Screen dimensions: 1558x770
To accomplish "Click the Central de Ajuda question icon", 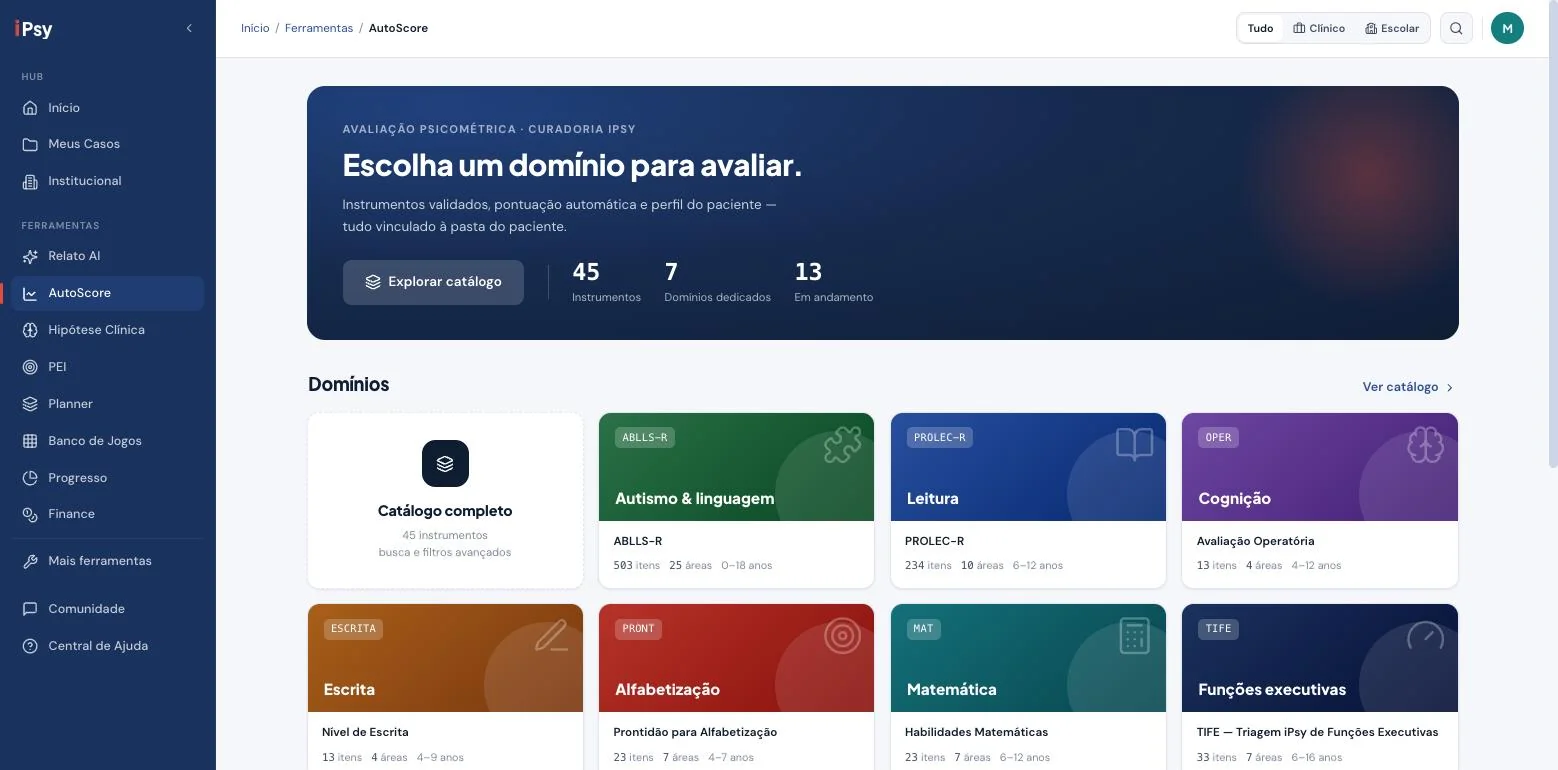I will pos(30,646).
